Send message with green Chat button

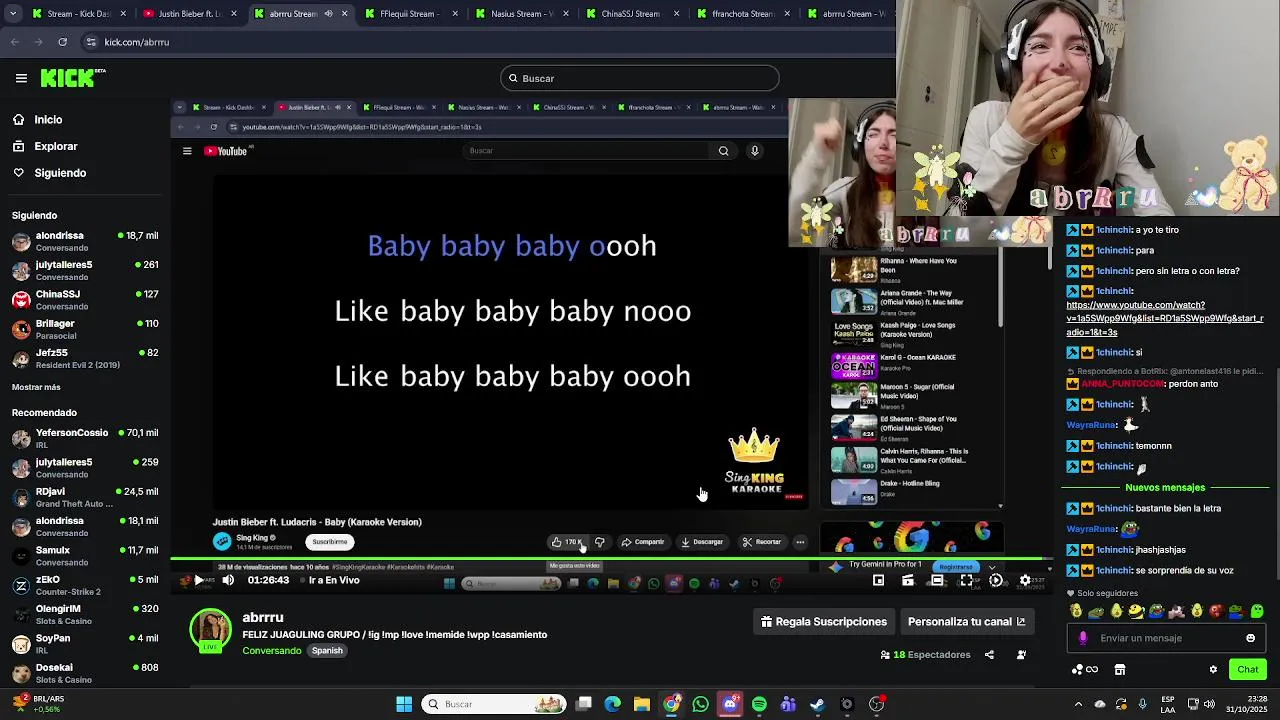click(1247, 670)
